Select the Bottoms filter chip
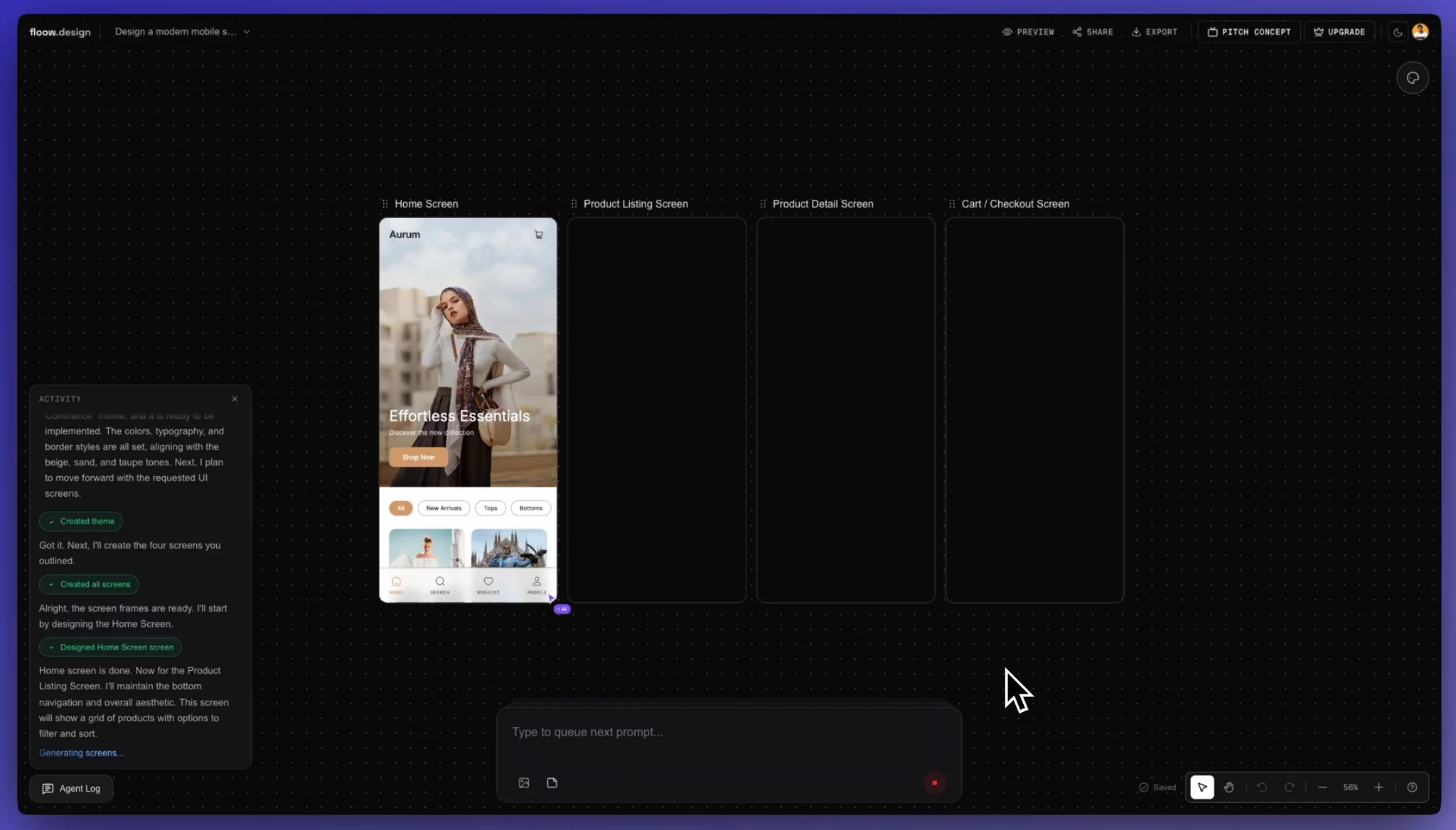 click(531, 508)
